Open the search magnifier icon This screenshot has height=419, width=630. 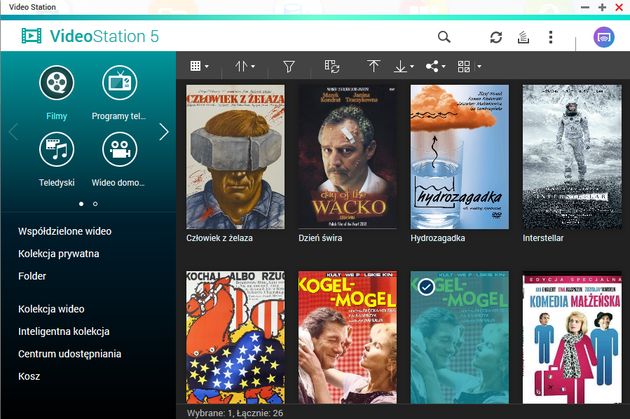pos(444,37)
